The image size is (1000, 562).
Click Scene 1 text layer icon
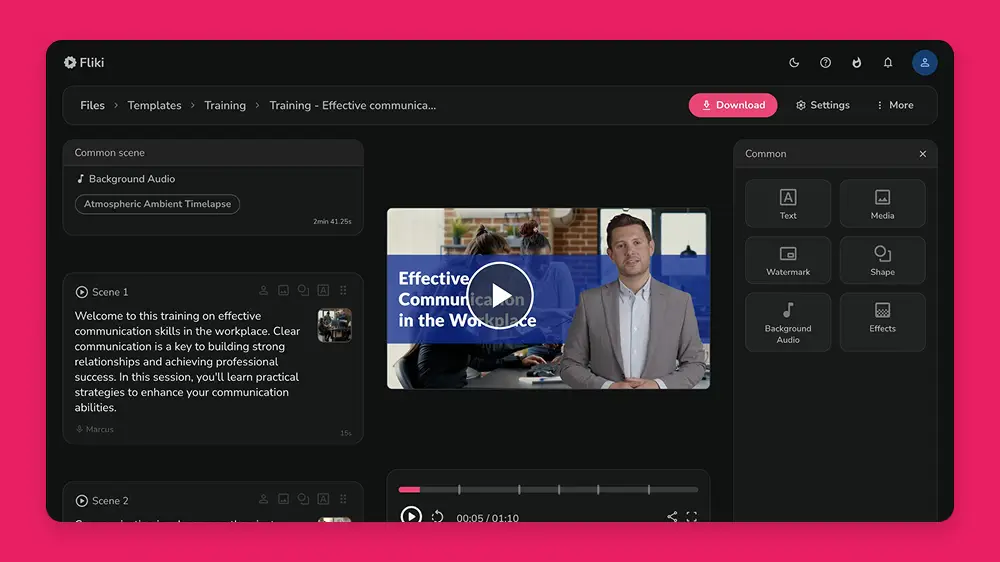pos(323,291)
